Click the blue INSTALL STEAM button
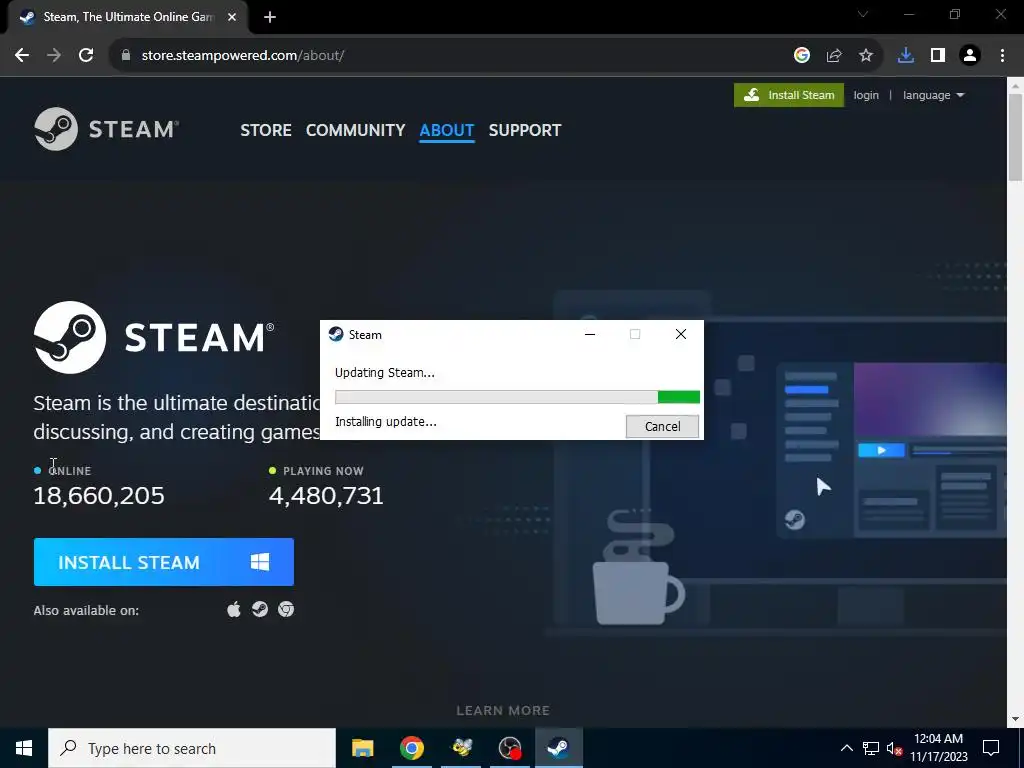 pyautogui.click(x=164, y=562)
